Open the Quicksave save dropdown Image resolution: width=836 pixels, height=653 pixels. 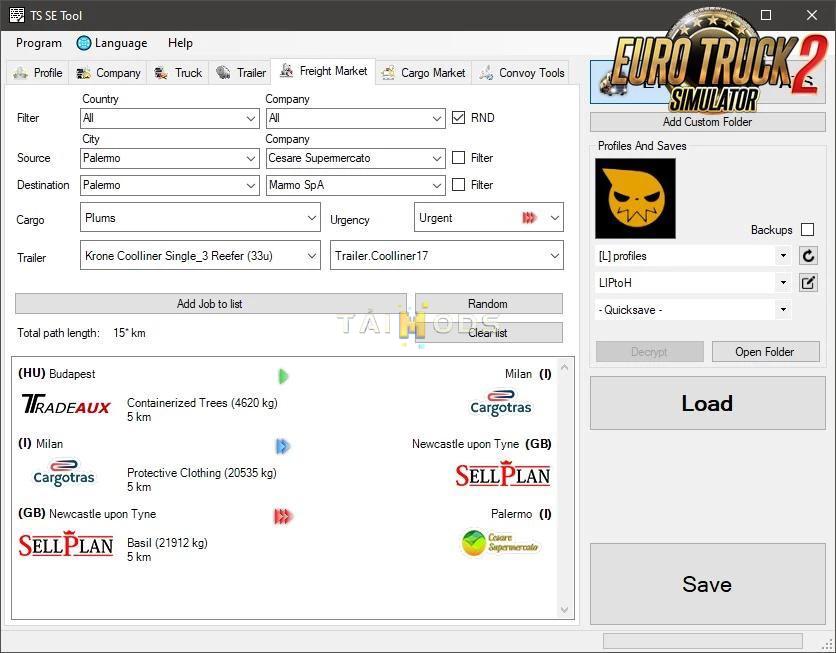(x=693, y=310)
